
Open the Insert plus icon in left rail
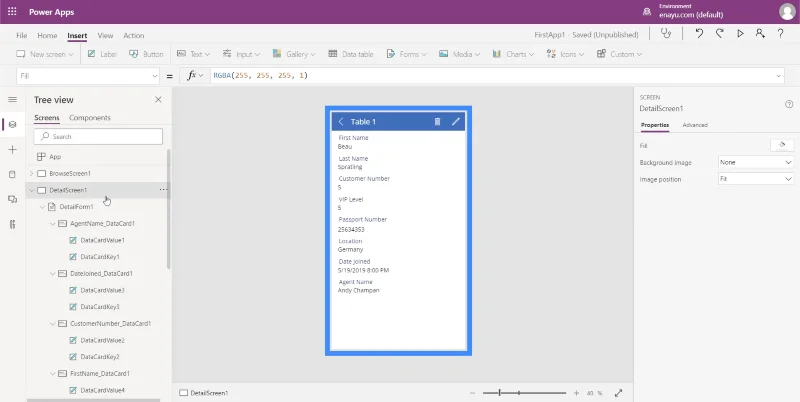click(x=12, y=149)
